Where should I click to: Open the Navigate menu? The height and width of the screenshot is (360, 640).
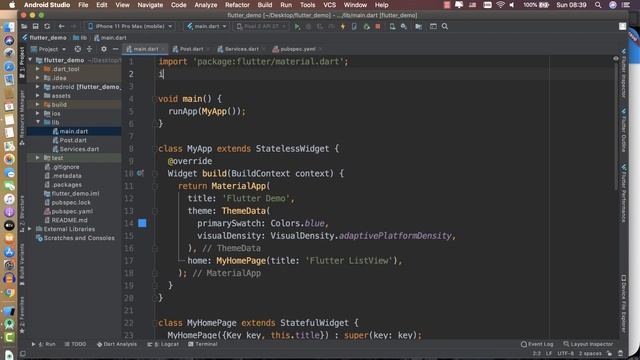pos(150,5)
